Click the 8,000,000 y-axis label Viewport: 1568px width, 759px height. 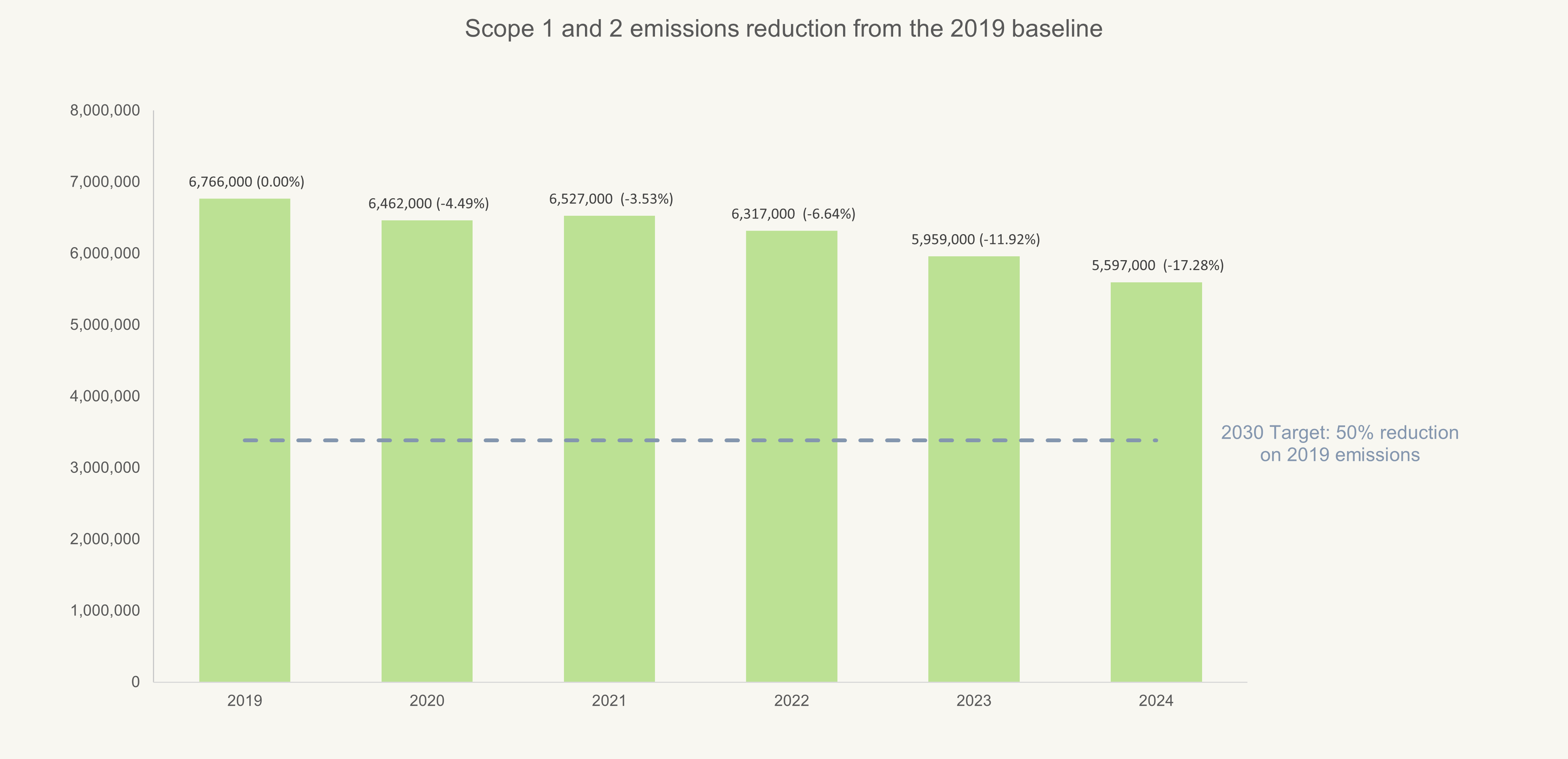pos(105,110)
